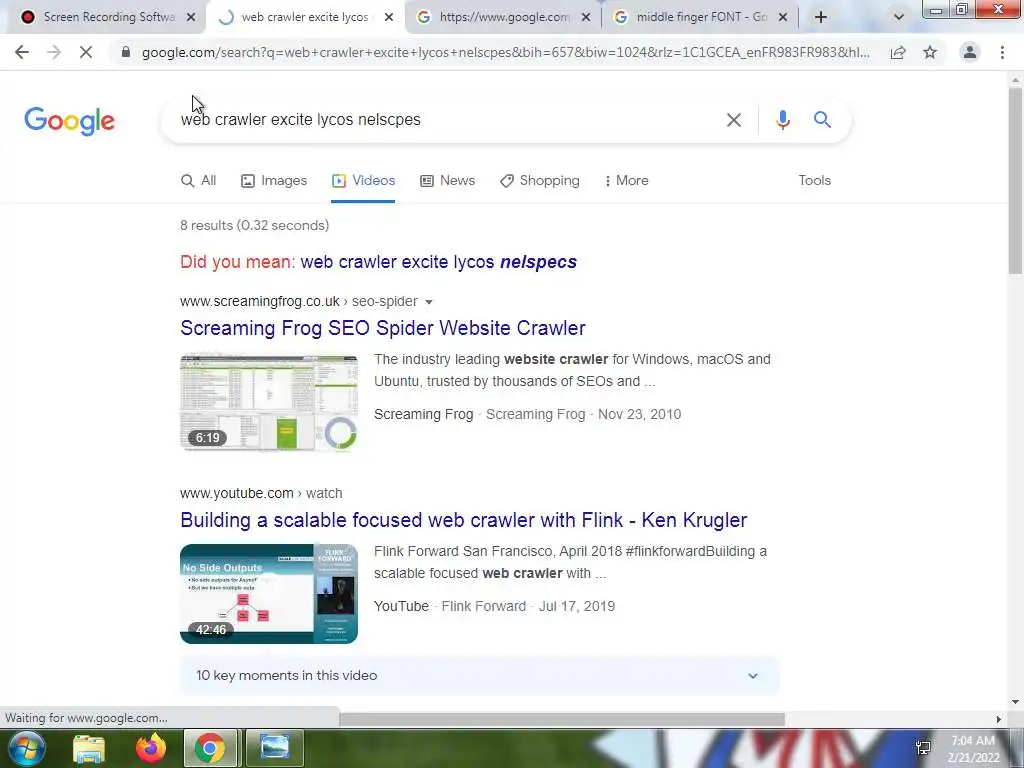
Task: Open Chrome profile avatar
Action: pyautogui.click(x=970, y=52)
